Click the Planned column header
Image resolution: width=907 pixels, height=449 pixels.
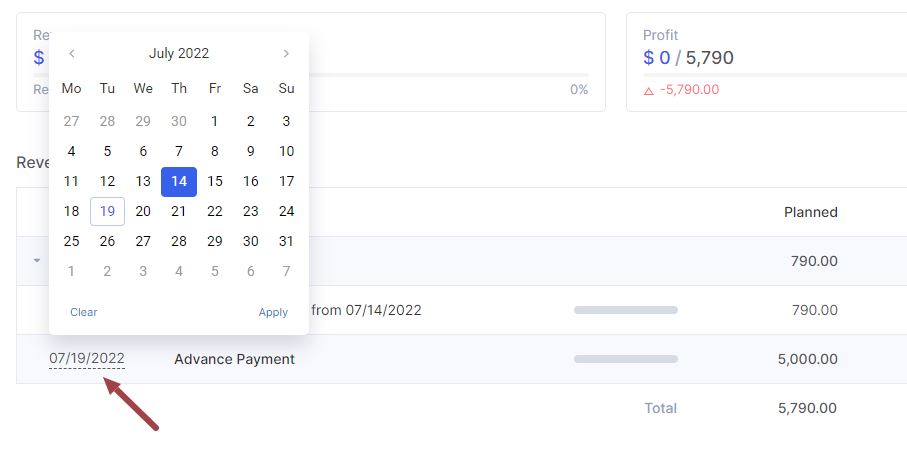tap(810, 212)
